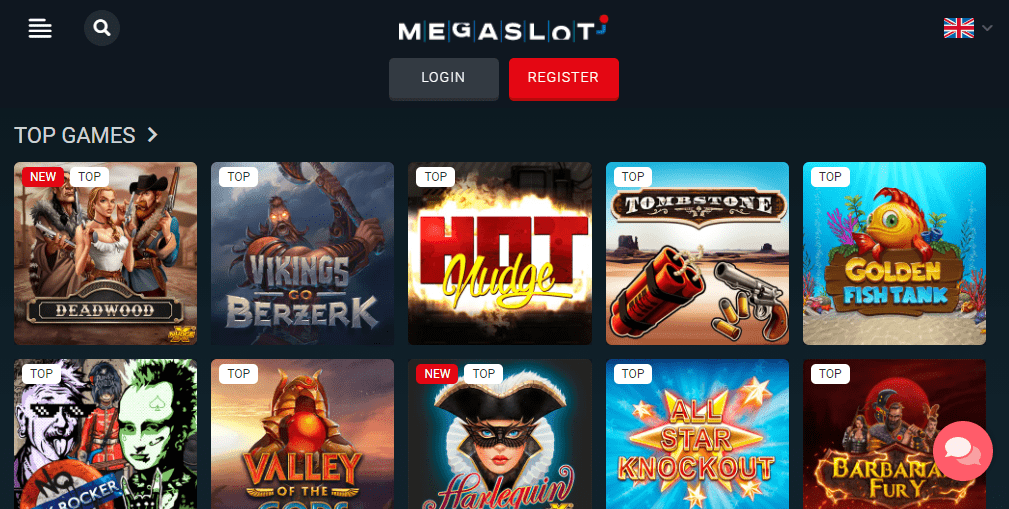Launch the All Star Knockout game
1009x509 pixels.
pyautogui.click(x=698, y=434)
